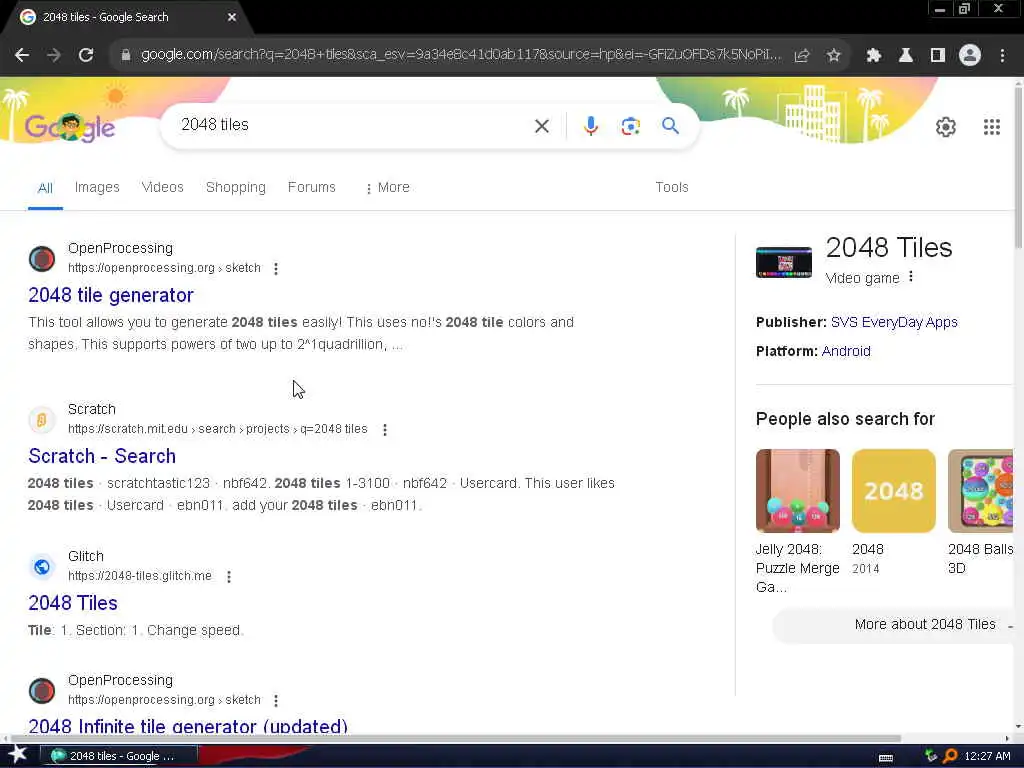Follow the SVS EveryDay Apps publisher link
1024x768 pixels.
tap(894, 322)
